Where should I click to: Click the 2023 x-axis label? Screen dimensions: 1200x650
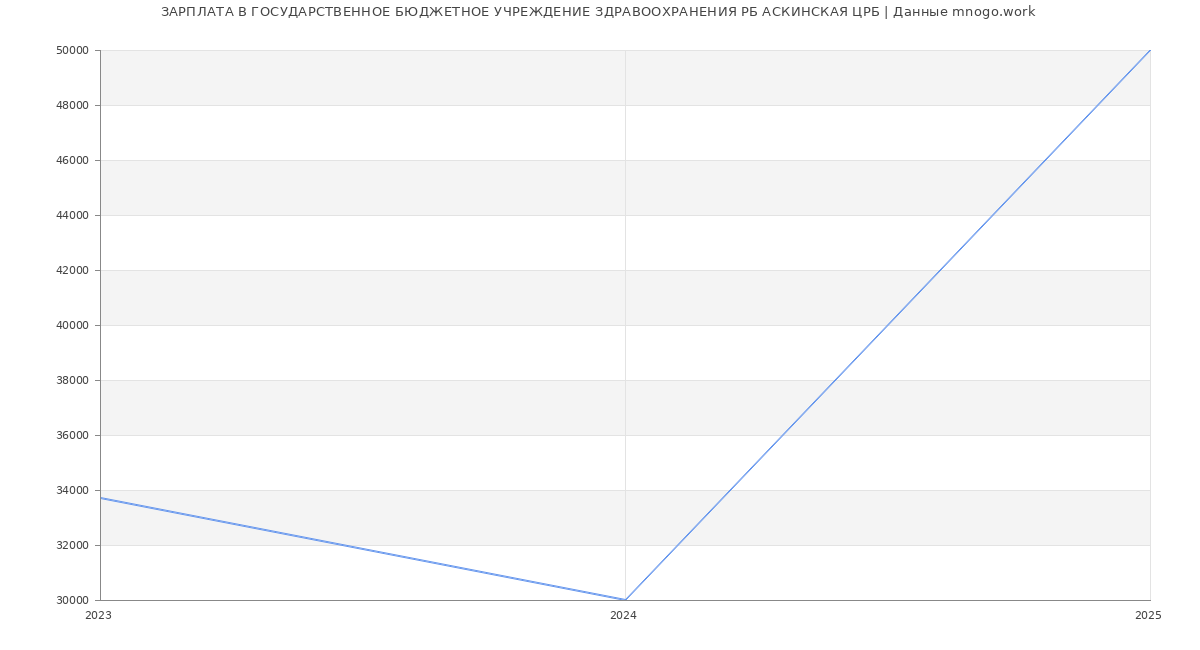98,616
